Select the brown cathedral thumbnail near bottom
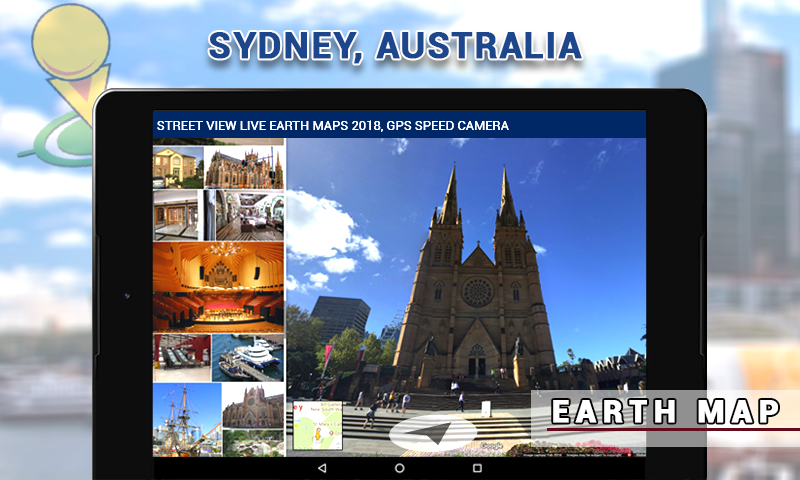Screen dimensions: 800x480 coord(254,406)
